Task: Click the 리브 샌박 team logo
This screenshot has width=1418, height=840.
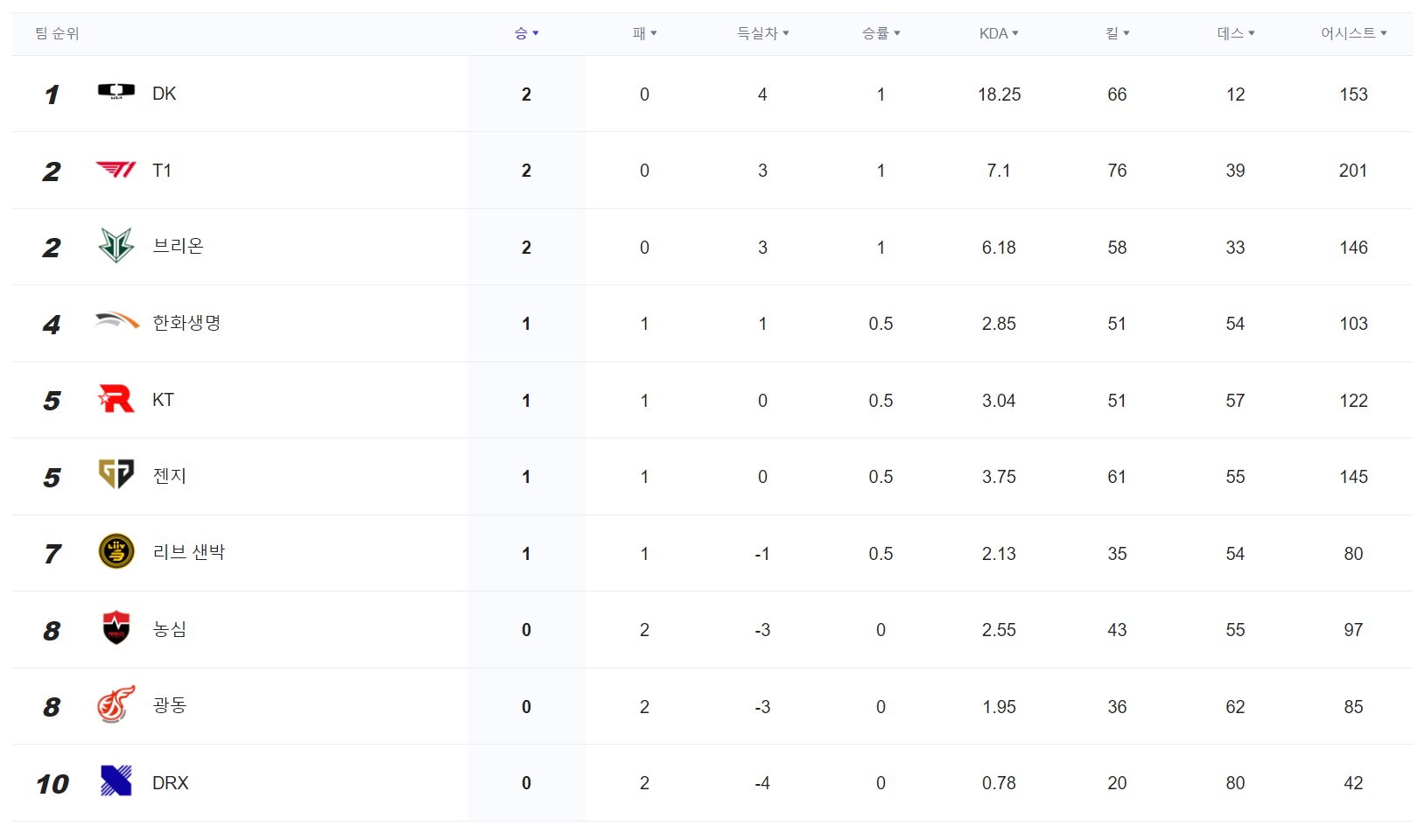Action: pos(116,551)
